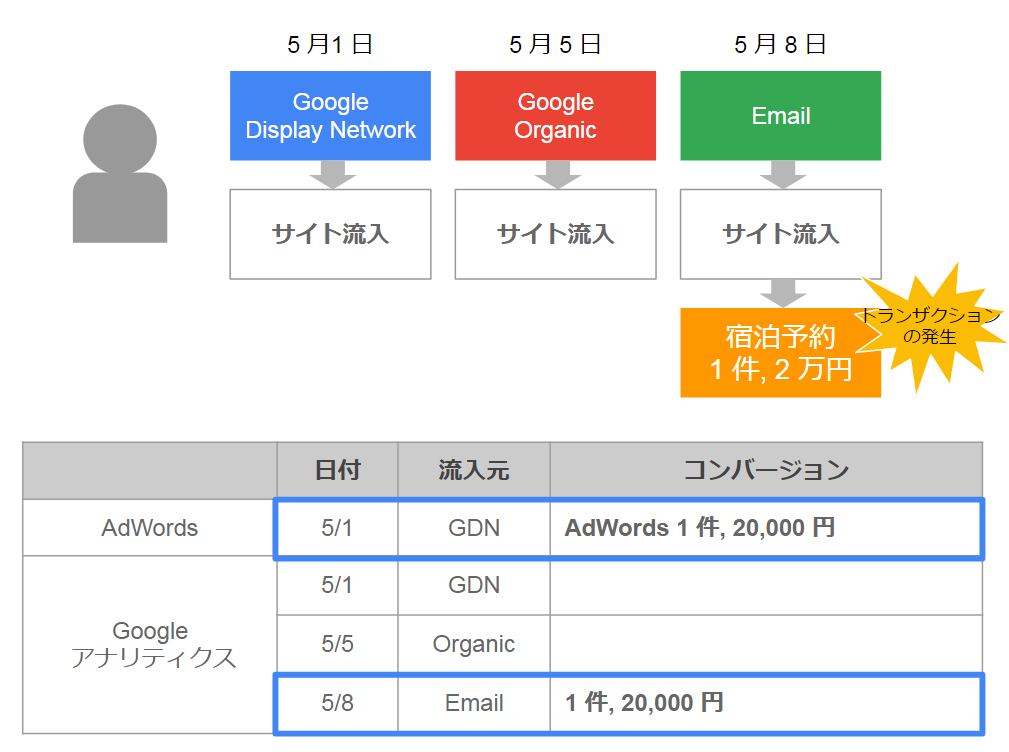Image resolution: width=1009 pixels, height=752 pixels.
Task: Click the コンバージョン column header
Action: (766, 470)
